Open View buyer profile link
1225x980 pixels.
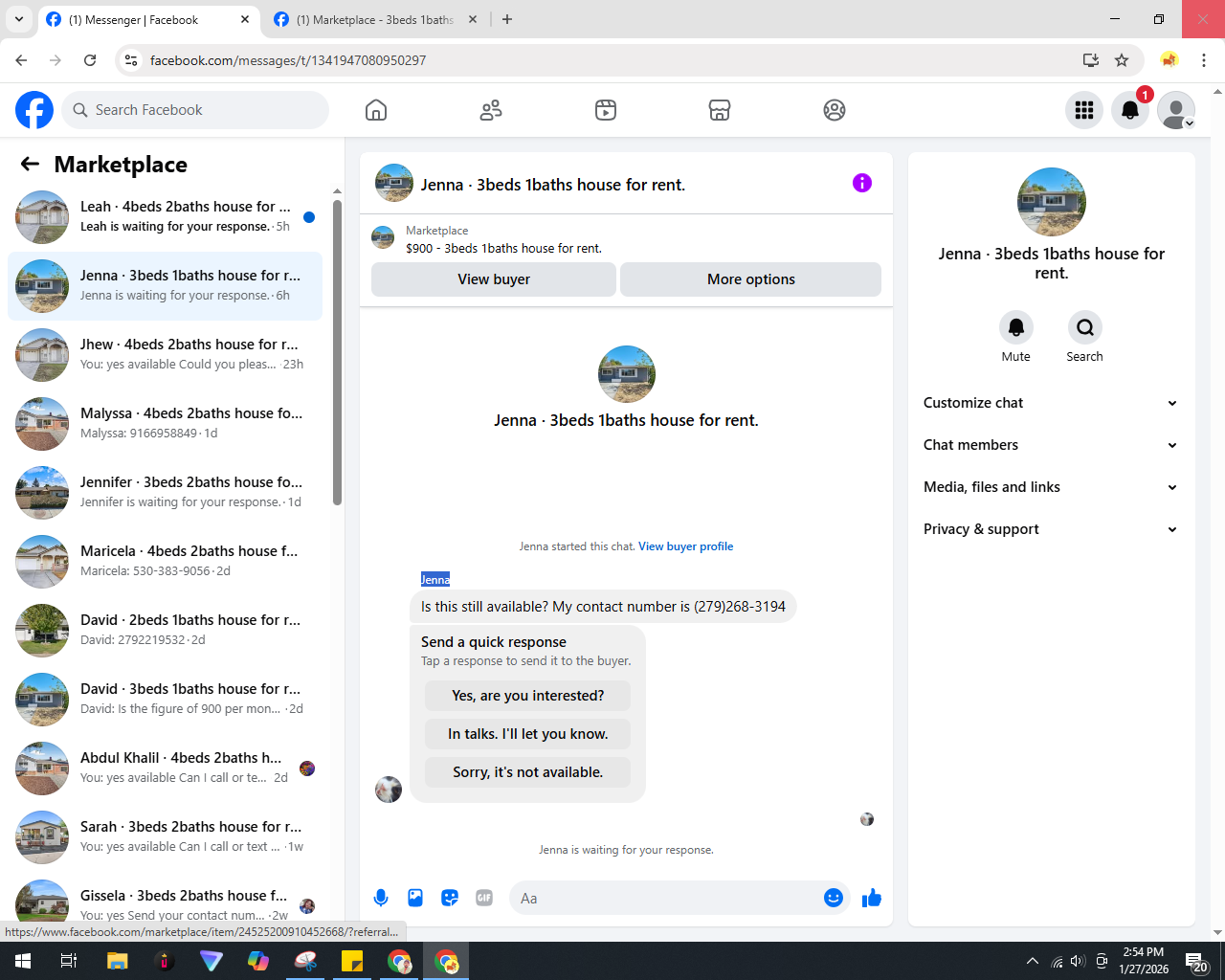(686, 546)
